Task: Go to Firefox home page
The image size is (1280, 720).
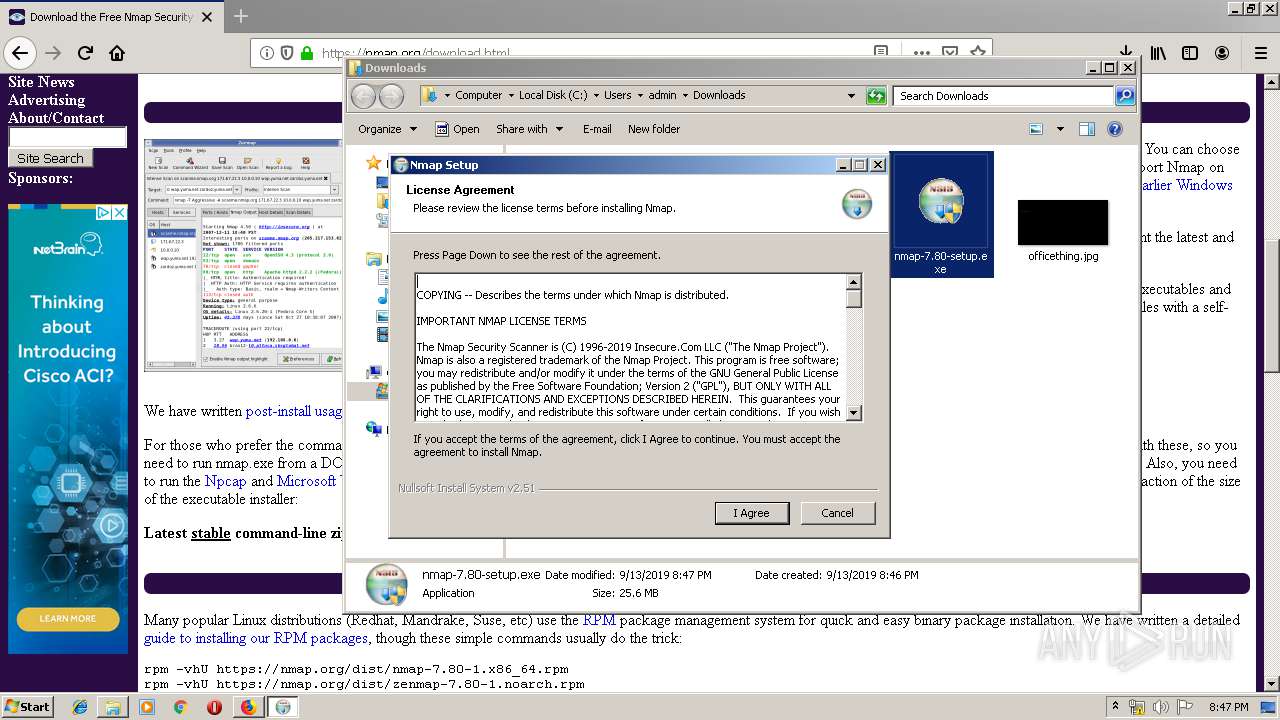Action: pyautogui.click(x=117, y=53)
